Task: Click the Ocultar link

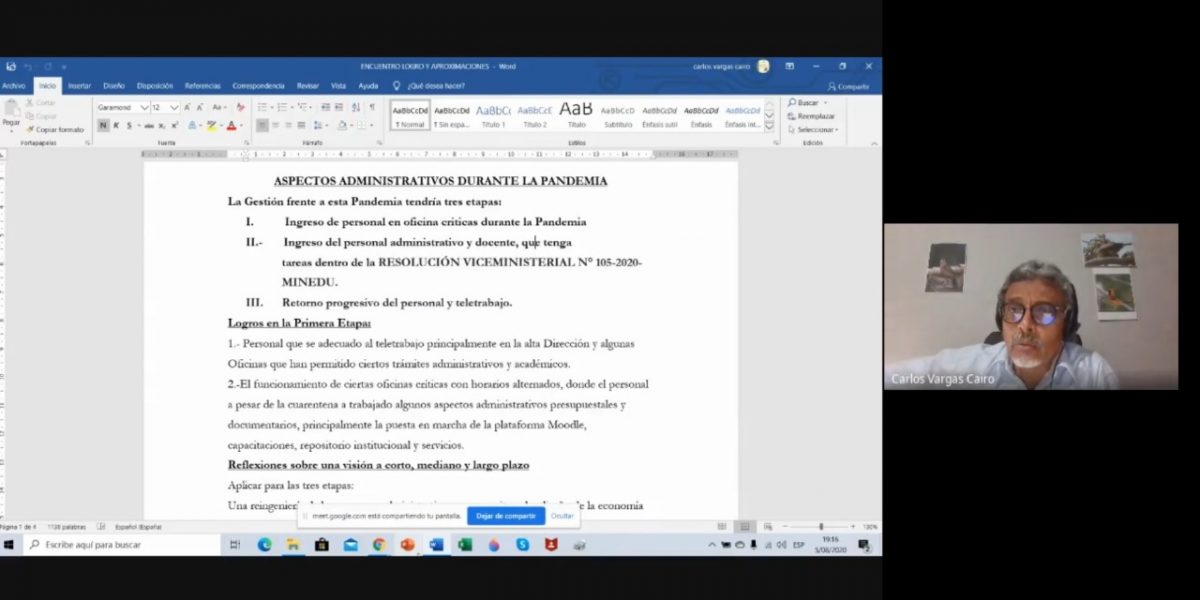Action: (x=562, y=516)
